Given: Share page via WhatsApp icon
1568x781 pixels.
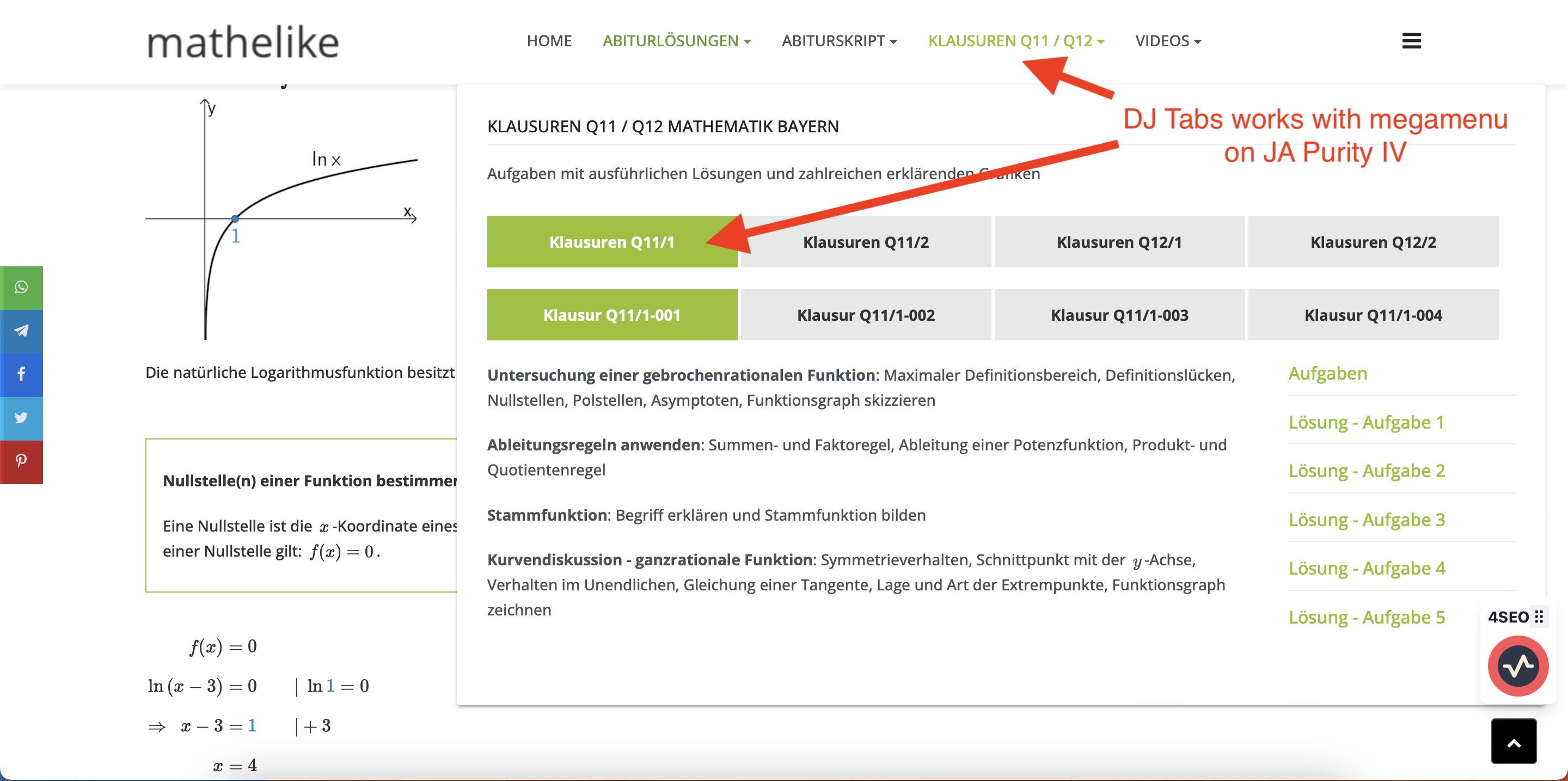Looking at the screenshot, I should 21,288.
